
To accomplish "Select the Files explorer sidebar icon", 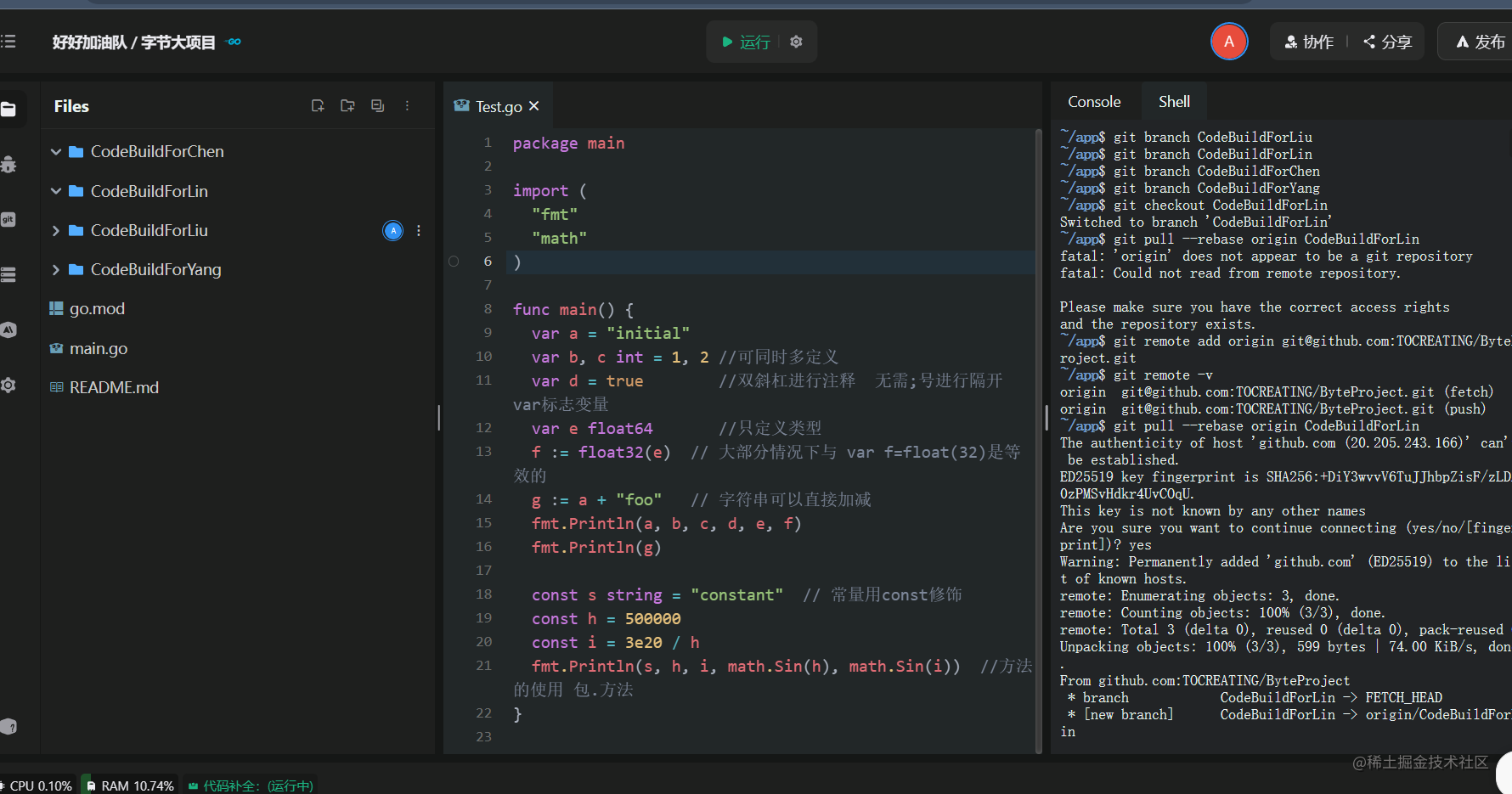I will pos(9,109).
